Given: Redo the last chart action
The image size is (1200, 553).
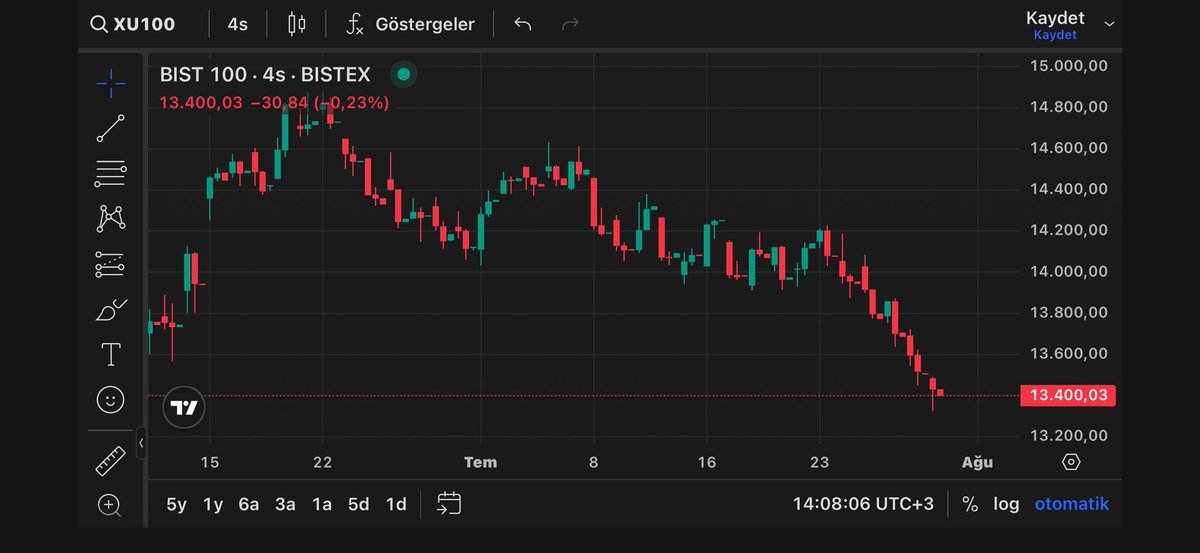Looking at the screenshot, I should pyautogui.click(x=570, y=24).
